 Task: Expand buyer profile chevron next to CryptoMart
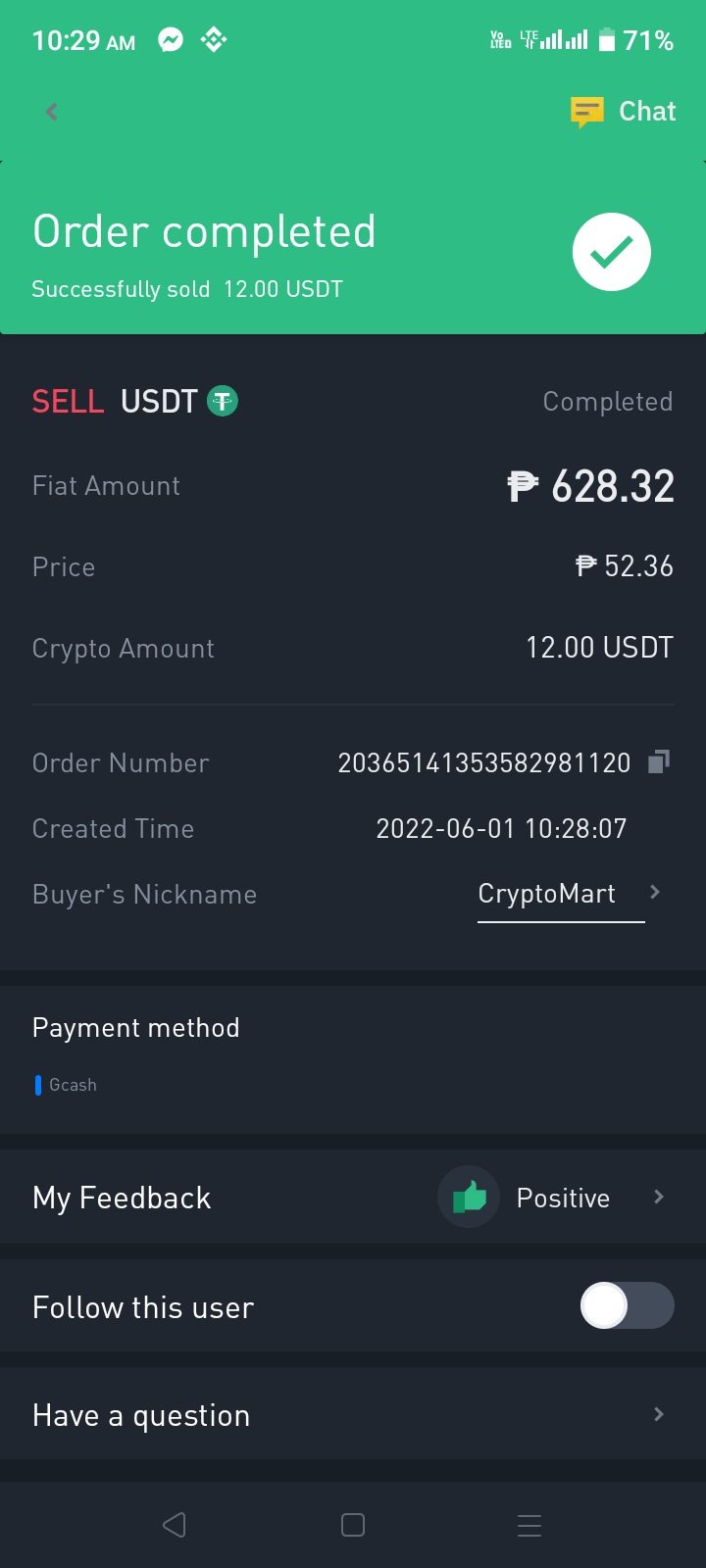click(655, 892)
